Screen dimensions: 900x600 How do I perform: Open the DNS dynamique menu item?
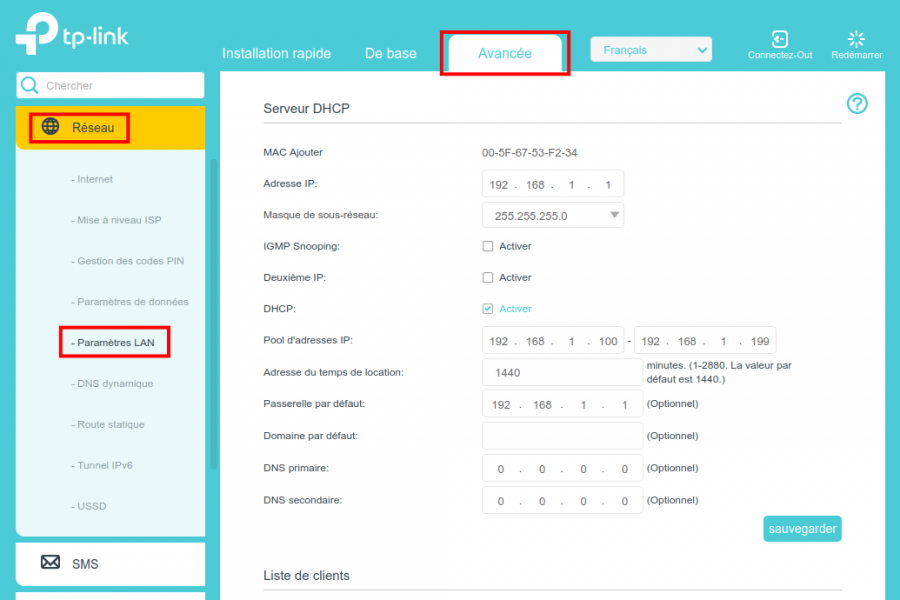click(x=113, y=384)
